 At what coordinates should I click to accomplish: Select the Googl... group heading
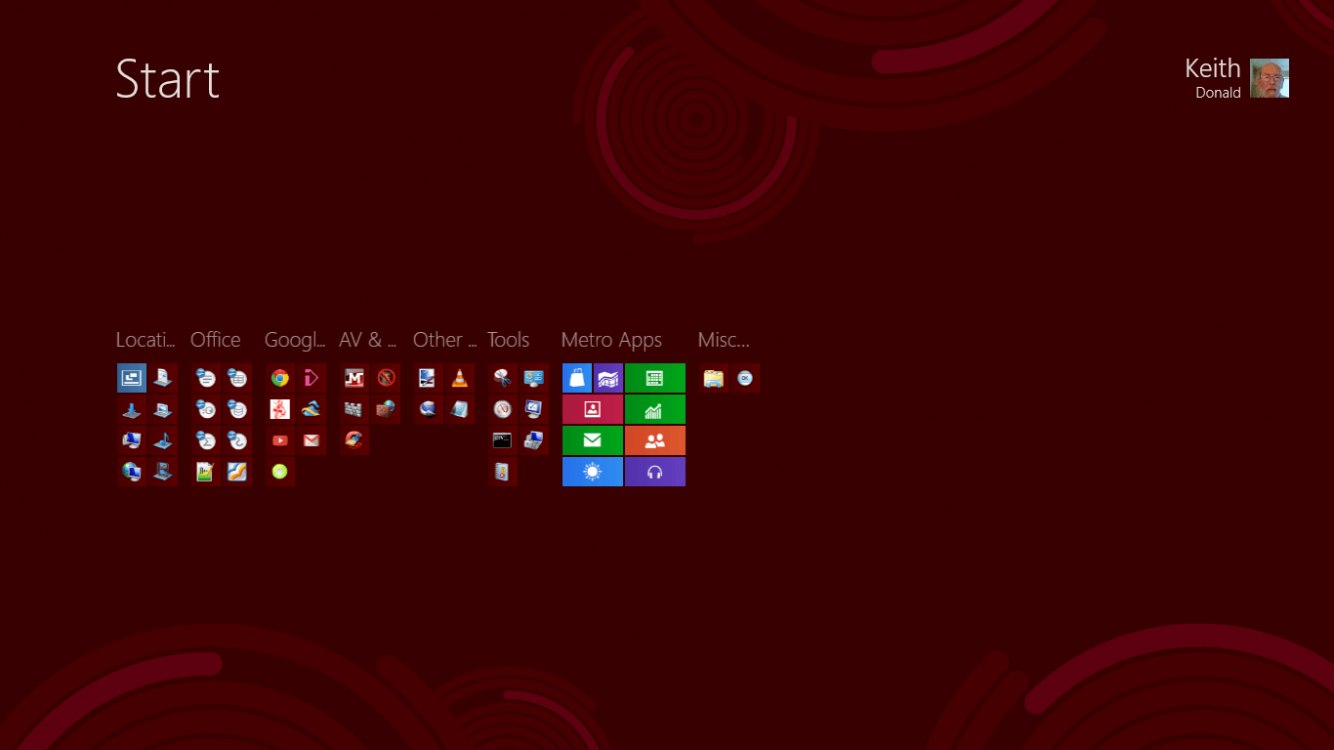[295, 340]
